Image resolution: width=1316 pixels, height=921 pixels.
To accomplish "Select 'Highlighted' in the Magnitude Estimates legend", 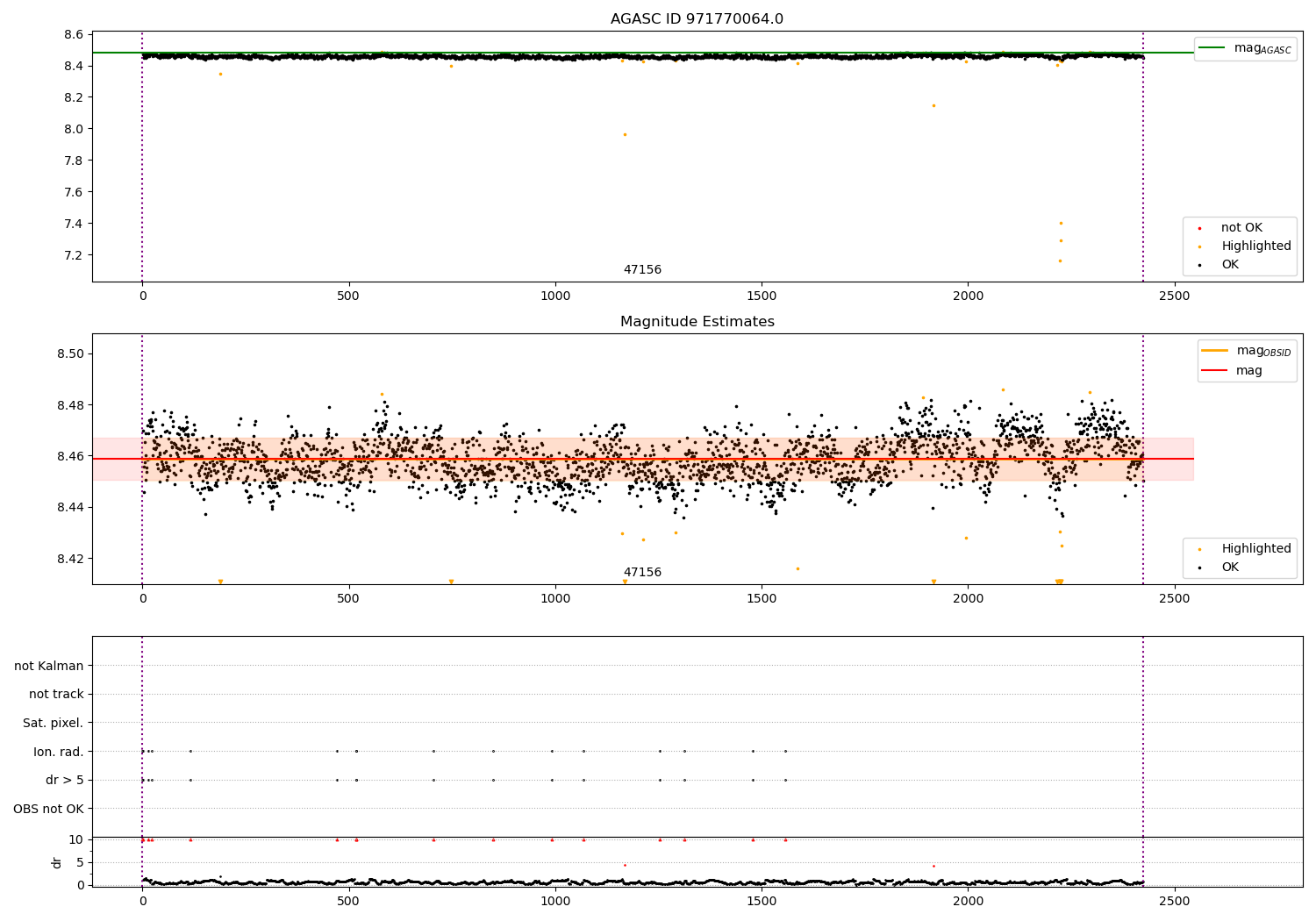I will 1256,549.
